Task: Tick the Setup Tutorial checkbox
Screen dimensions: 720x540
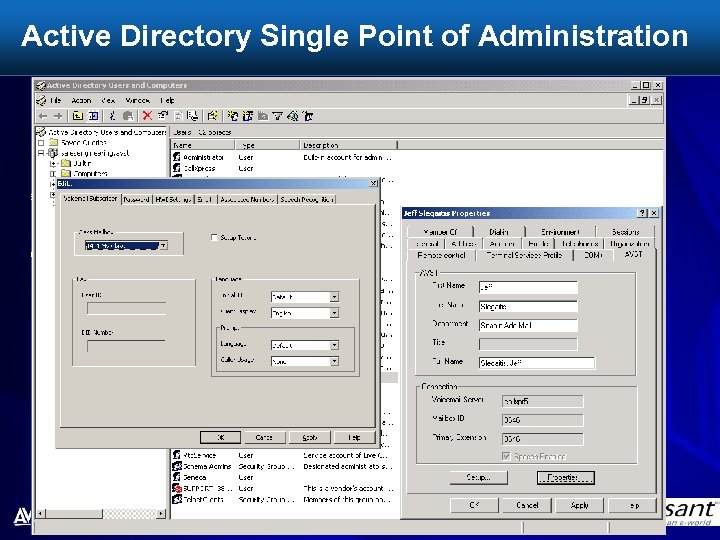Action: [214, 237]
